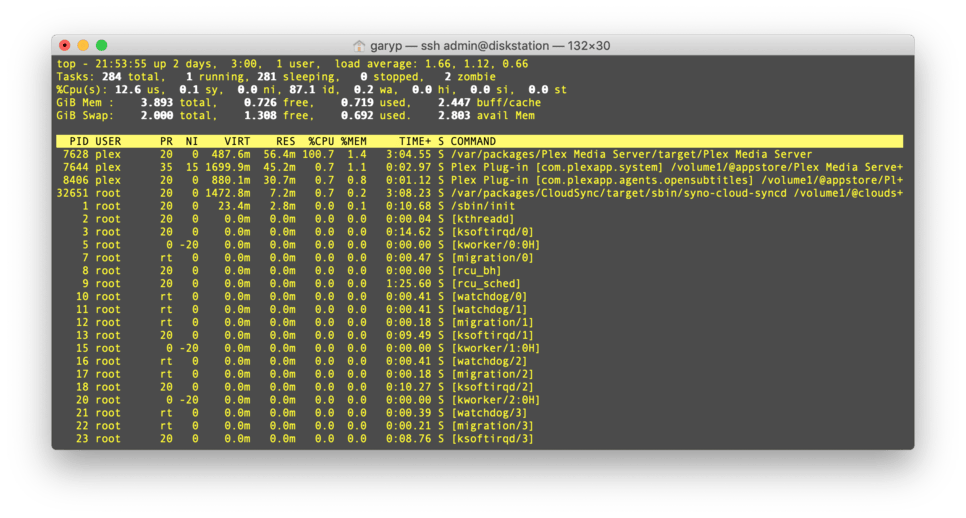Click the 56.4m RES value
The image size is (966, 518).
tap(279, 154)
